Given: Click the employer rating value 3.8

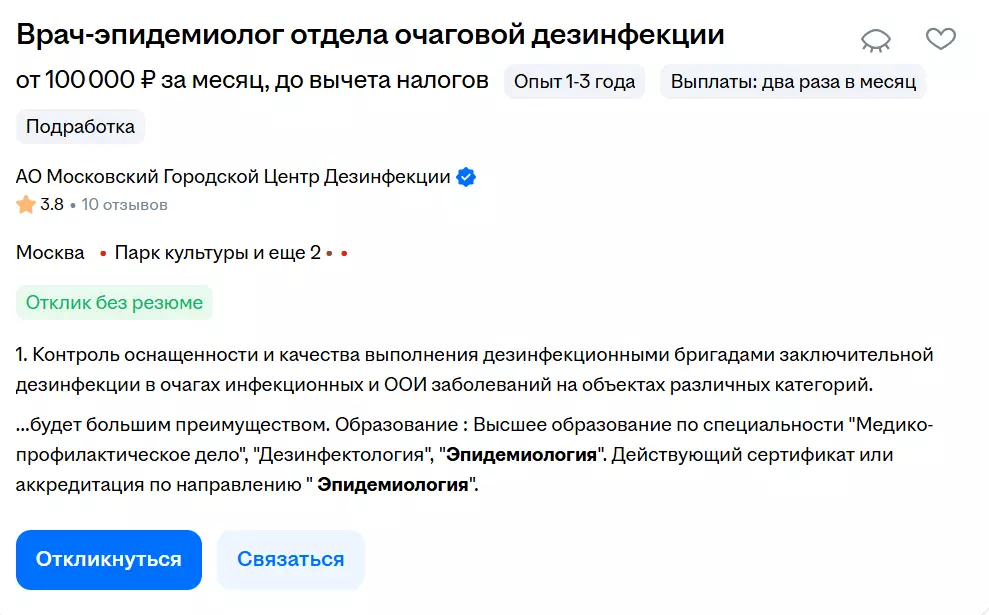Looking at the screenshot, I should click(x=52, y=205).
